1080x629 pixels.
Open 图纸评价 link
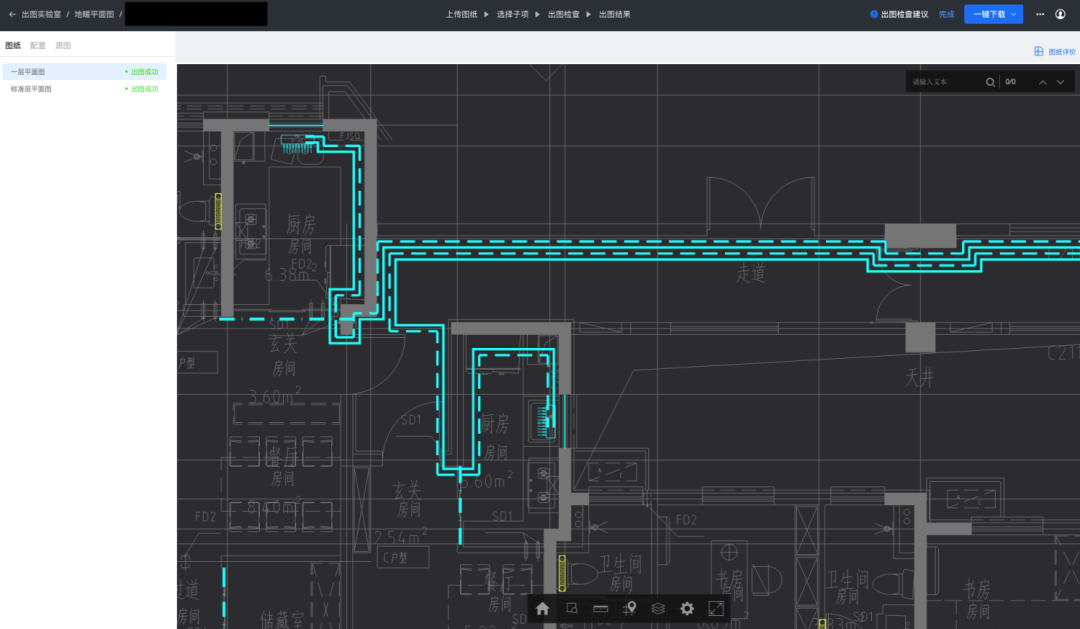(1061, 52)
